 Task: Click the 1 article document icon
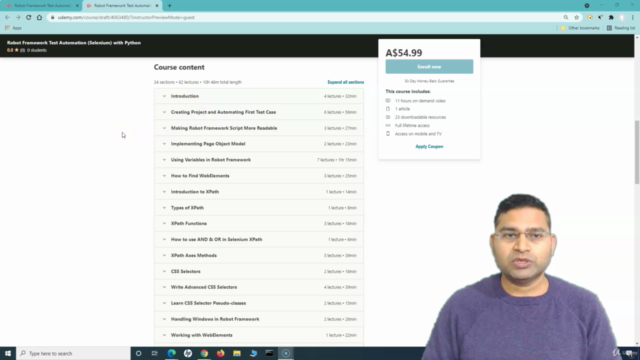point(388,109)
